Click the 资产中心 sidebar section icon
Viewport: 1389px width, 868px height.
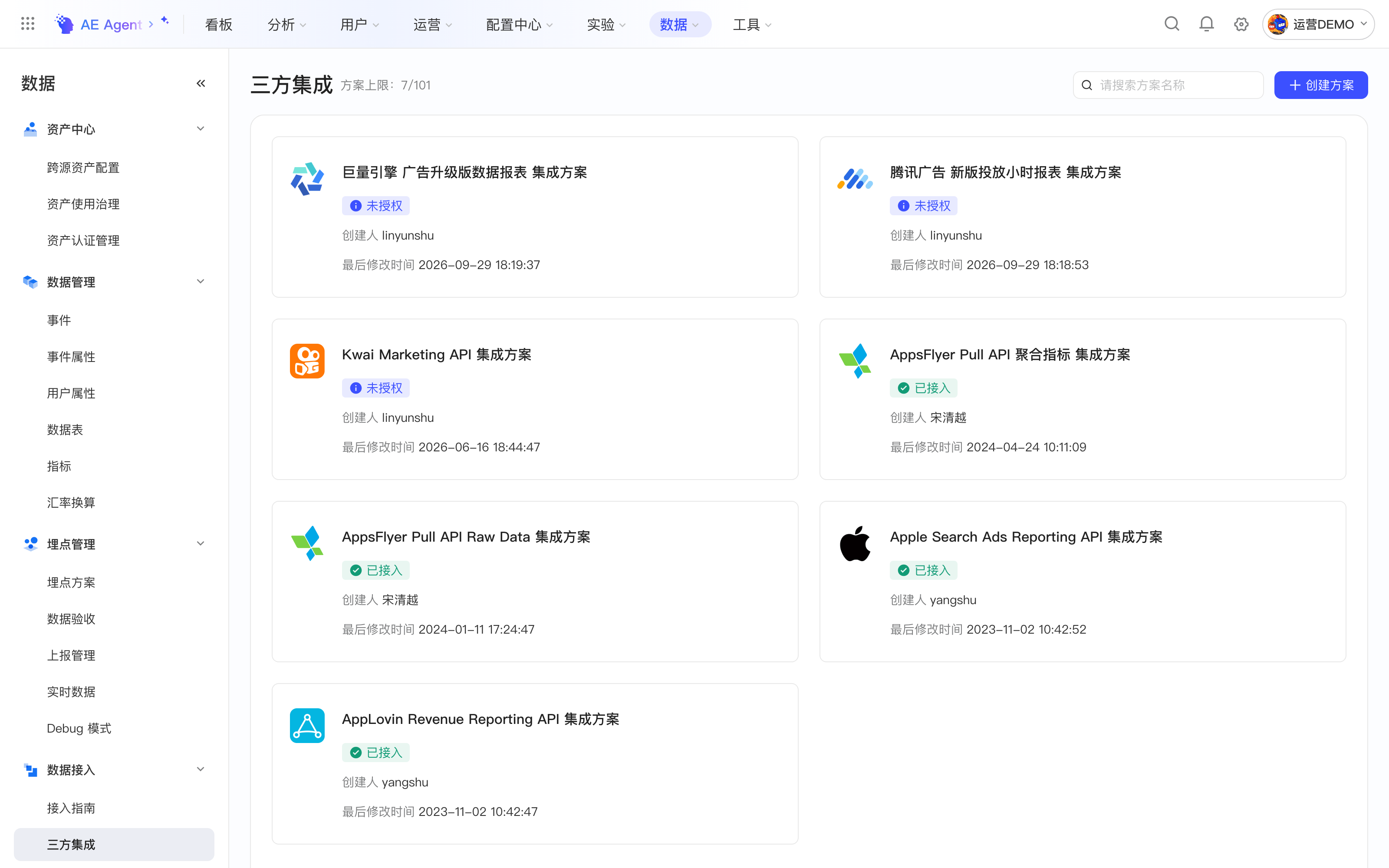pos(30,129)
